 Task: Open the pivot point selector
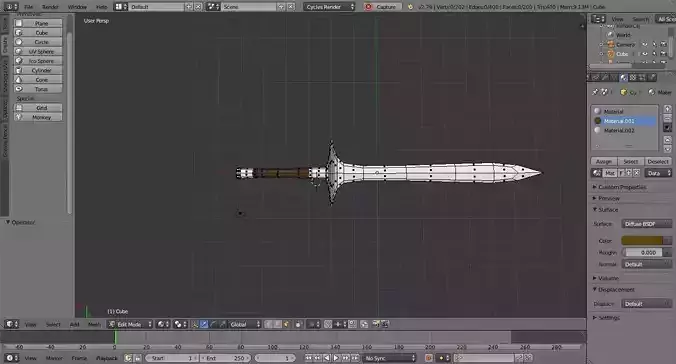(x=180, y=324)
